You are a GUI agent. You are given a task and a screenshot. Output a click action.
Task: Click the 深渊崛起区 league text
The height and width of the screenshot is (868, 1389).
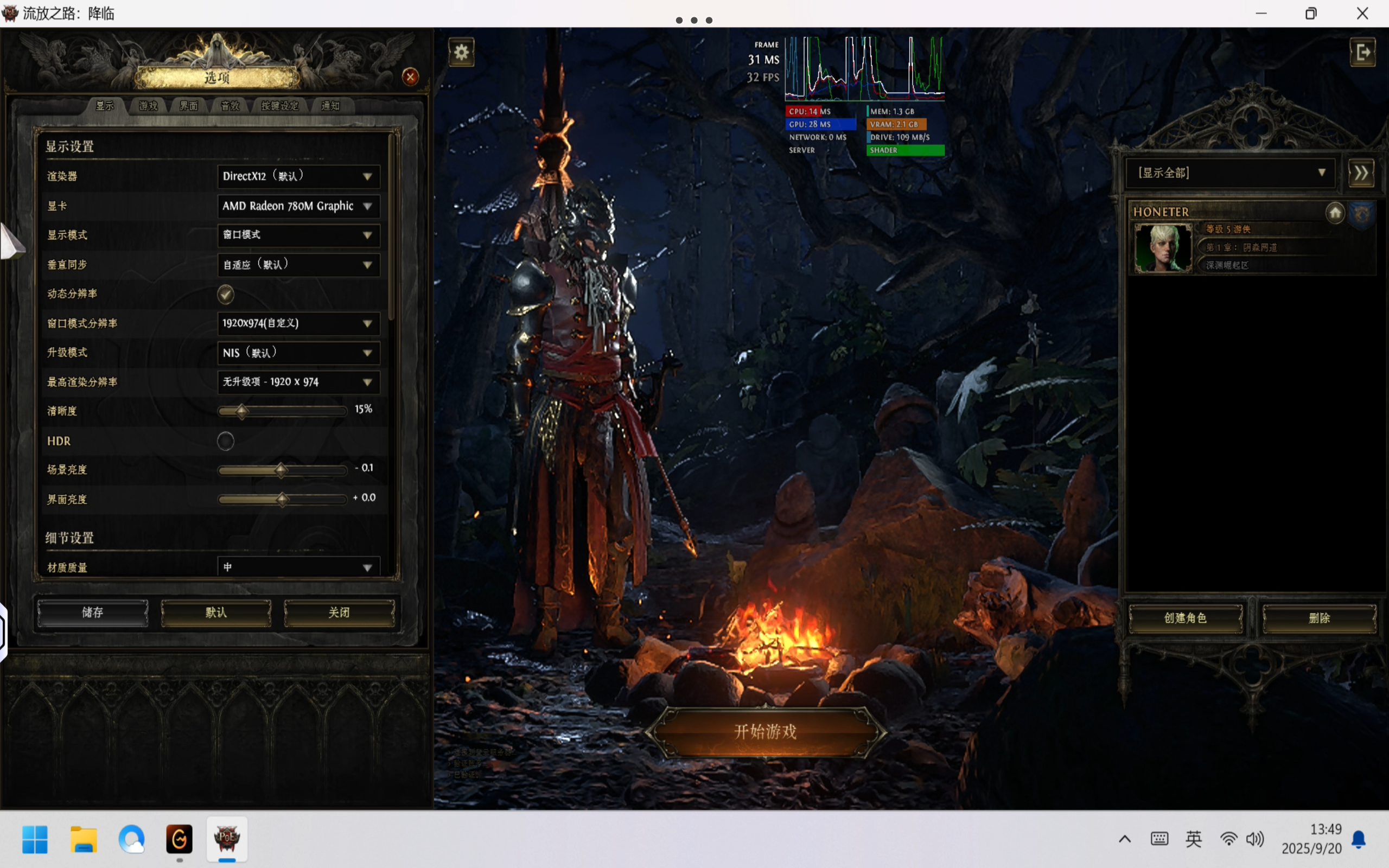tap(1227, 265)
